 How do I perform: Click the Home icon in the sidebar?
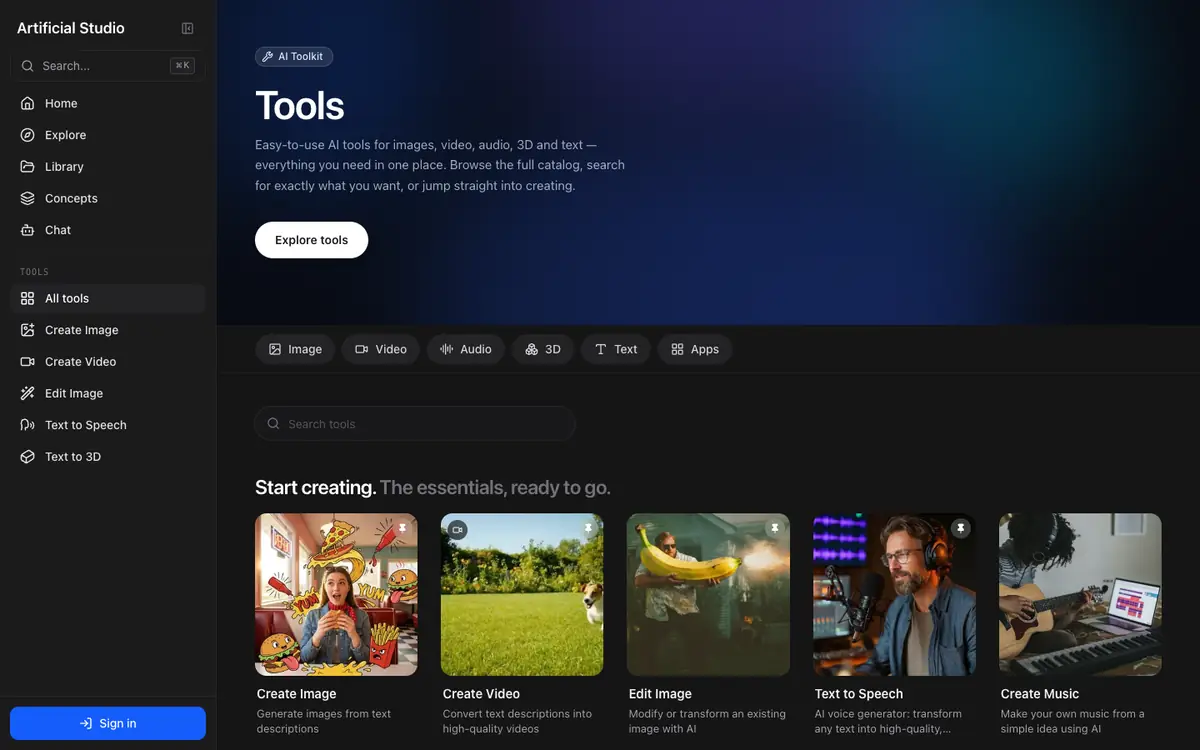pyautogui.click(x=27, y=103)
